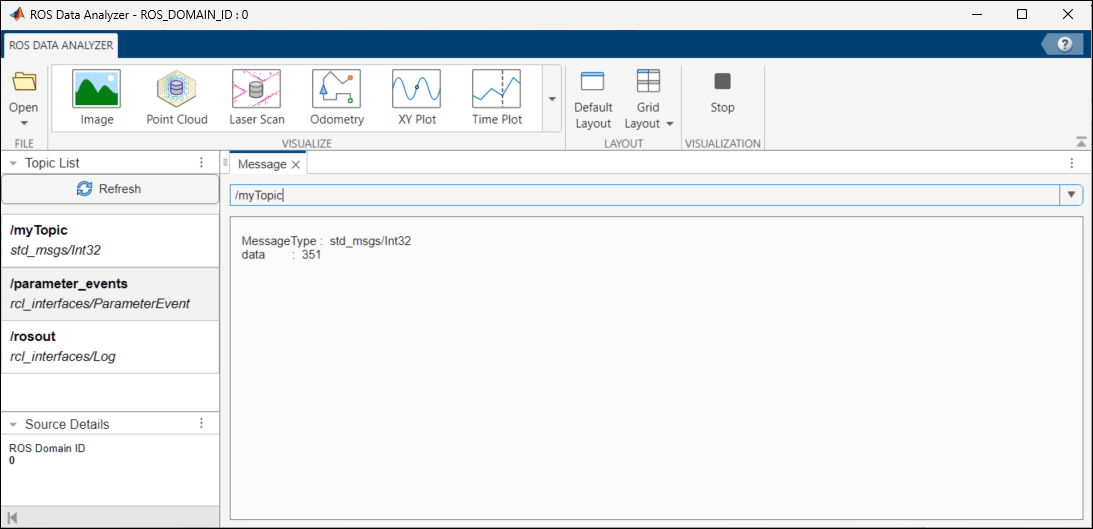
Task: Switch to the Message tab
Action: tap(262, 164)
